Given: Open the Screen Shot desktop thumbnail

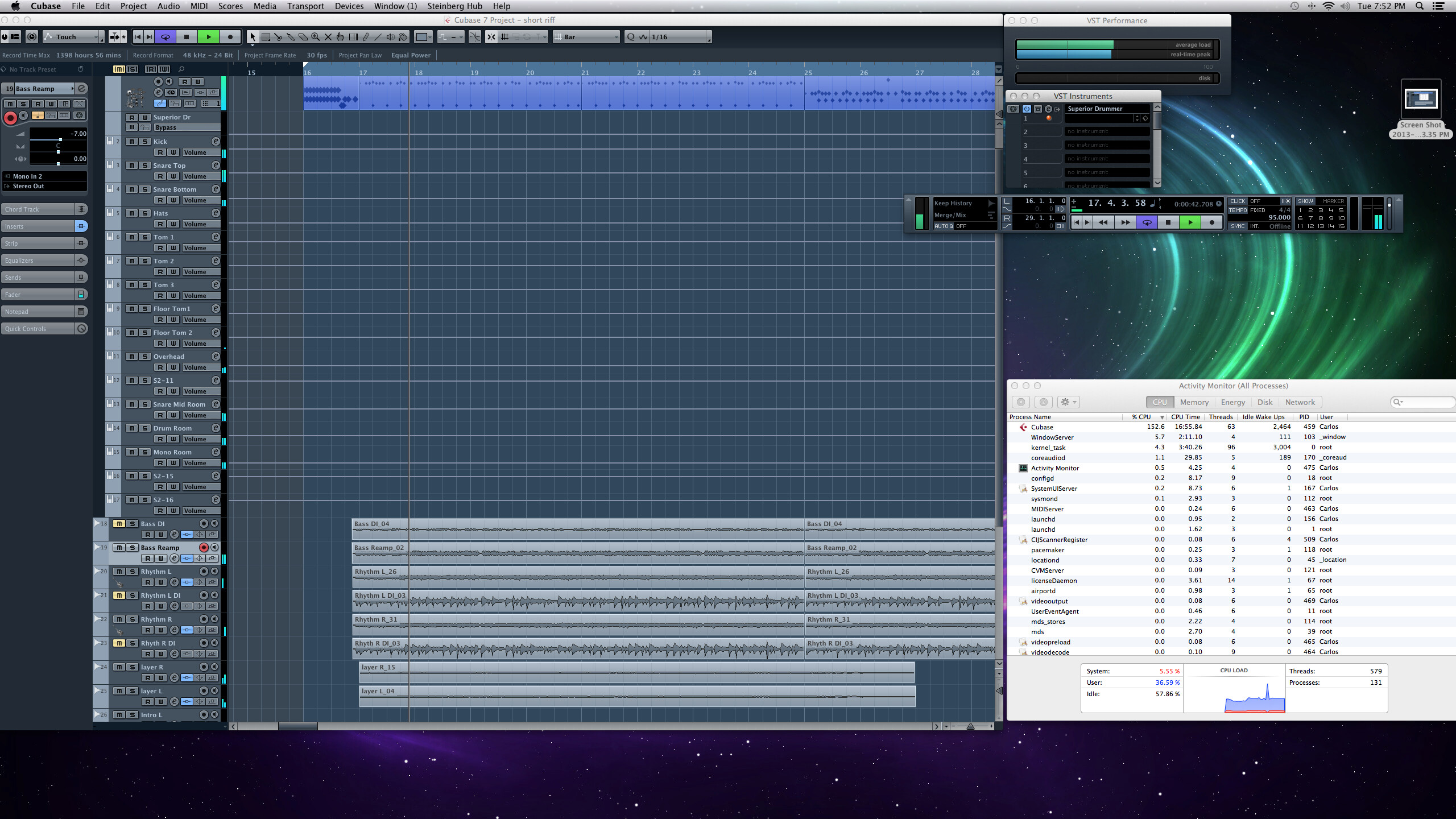Looking at the screenshot, I should (1421, 99).
